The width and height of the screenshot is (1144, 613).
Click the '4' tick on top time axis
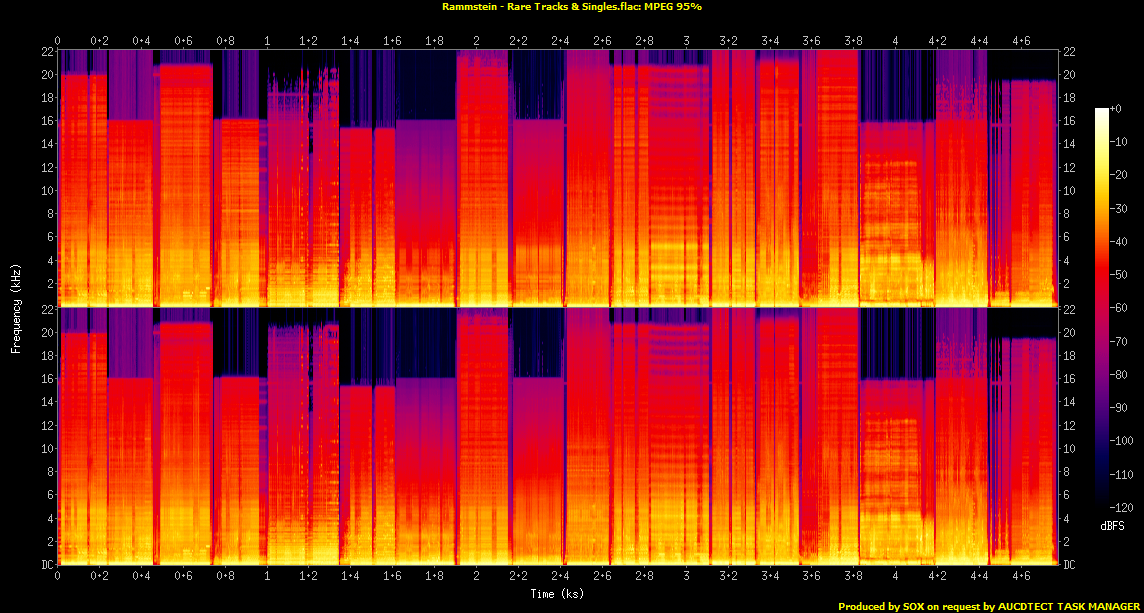coord(895,40)
